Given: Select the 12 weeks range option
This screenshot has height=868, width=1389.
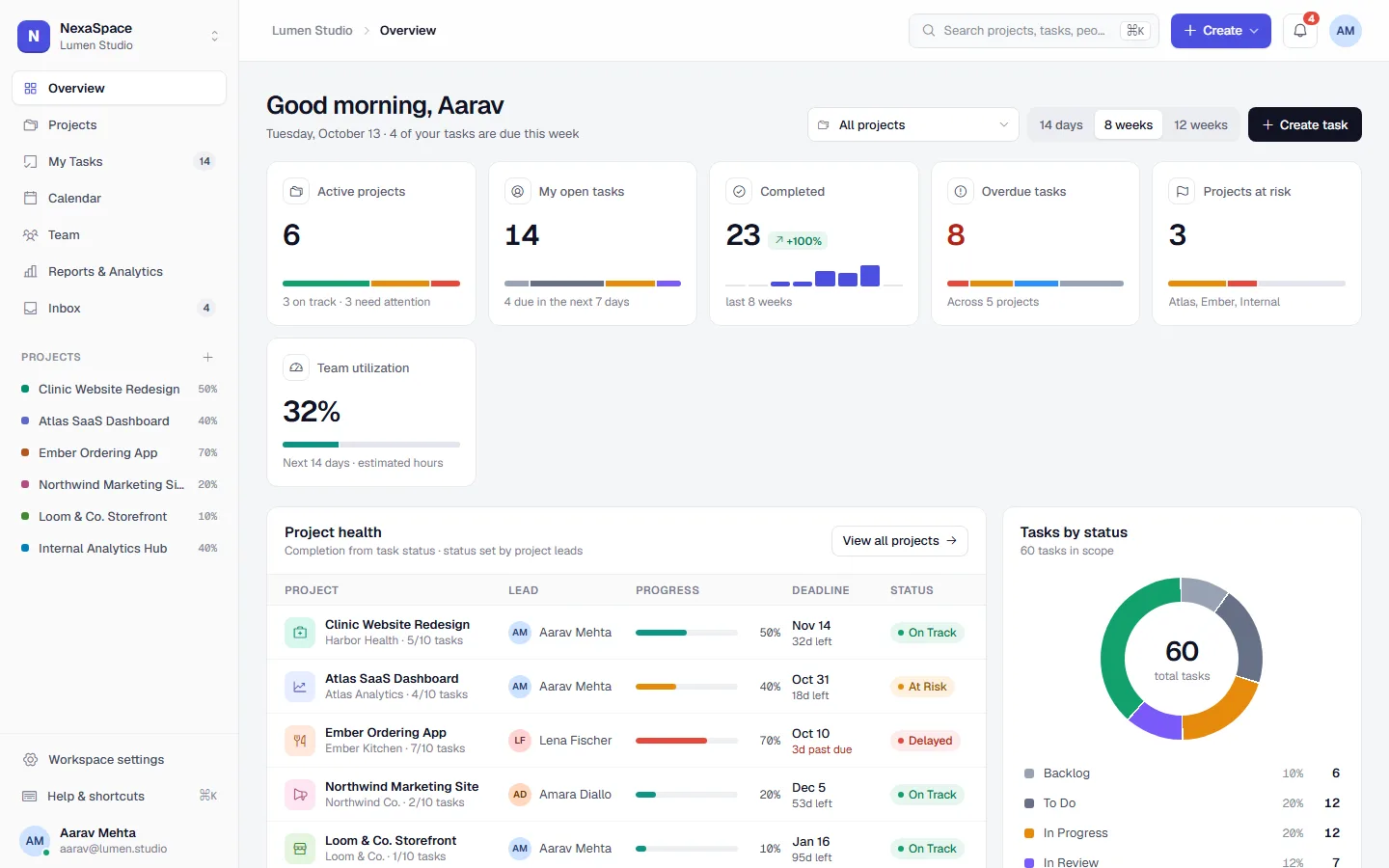Looking at the screenshot, I should [x=1201, y=124].
